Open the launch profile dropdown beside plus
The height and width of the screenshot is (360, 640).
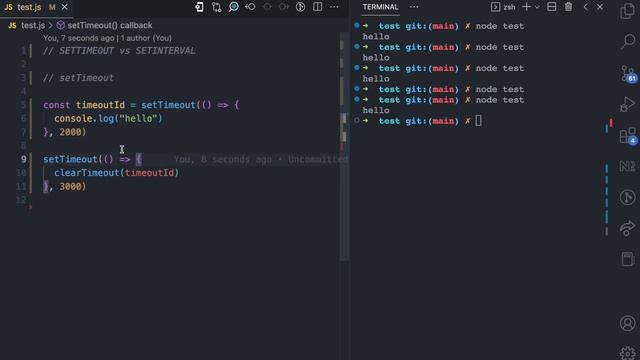click(537, 7)
